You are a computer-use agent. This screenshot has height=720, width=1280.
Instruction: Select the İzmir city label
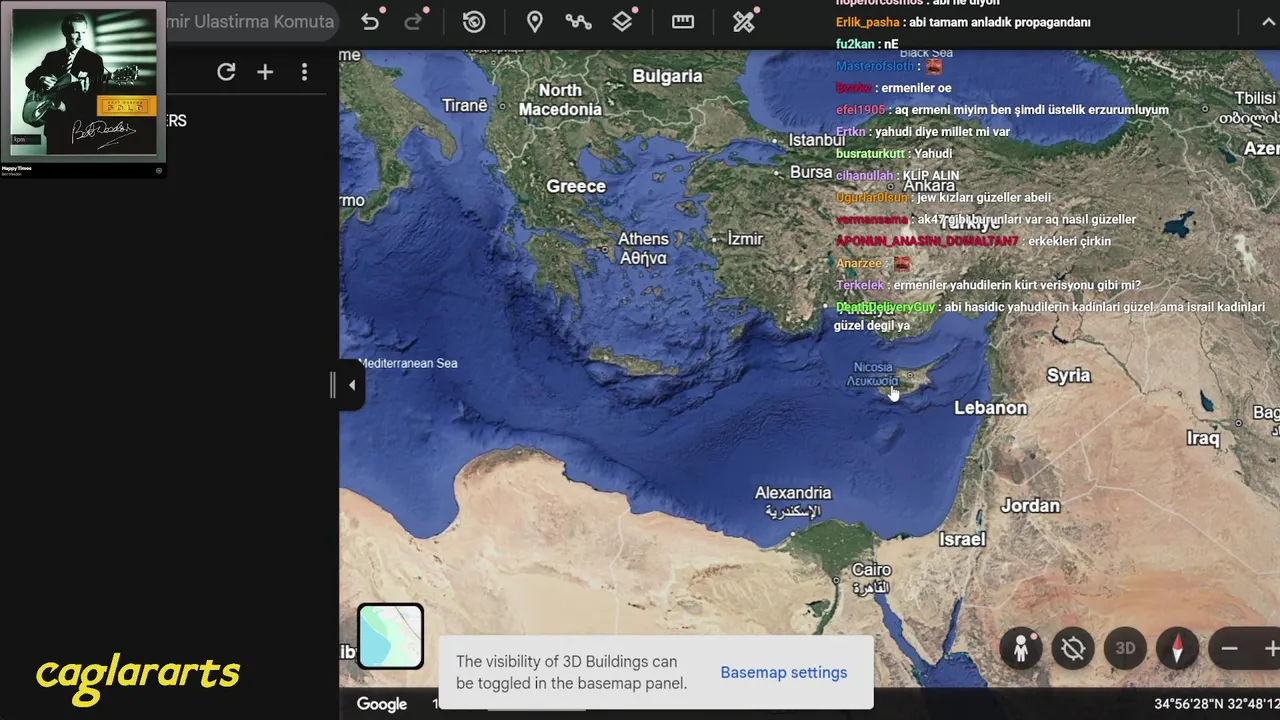coord(744,239)
